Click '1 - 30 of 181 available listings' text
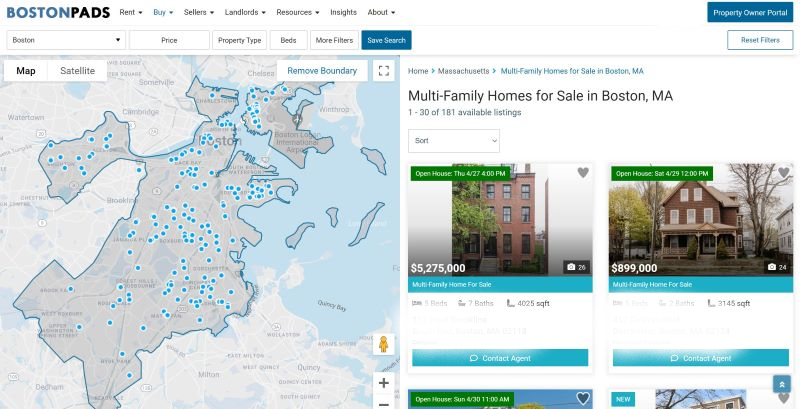The image size is (800, 409). (x=465, y=112)
